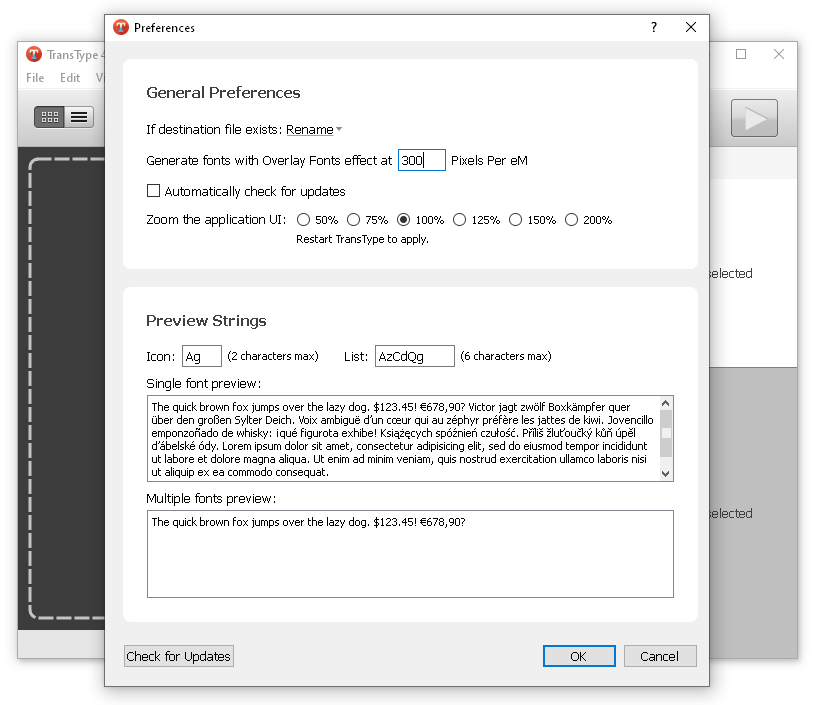
Task: Click the 'Restart TransType to apply.' note
Action: pos(362,239)
